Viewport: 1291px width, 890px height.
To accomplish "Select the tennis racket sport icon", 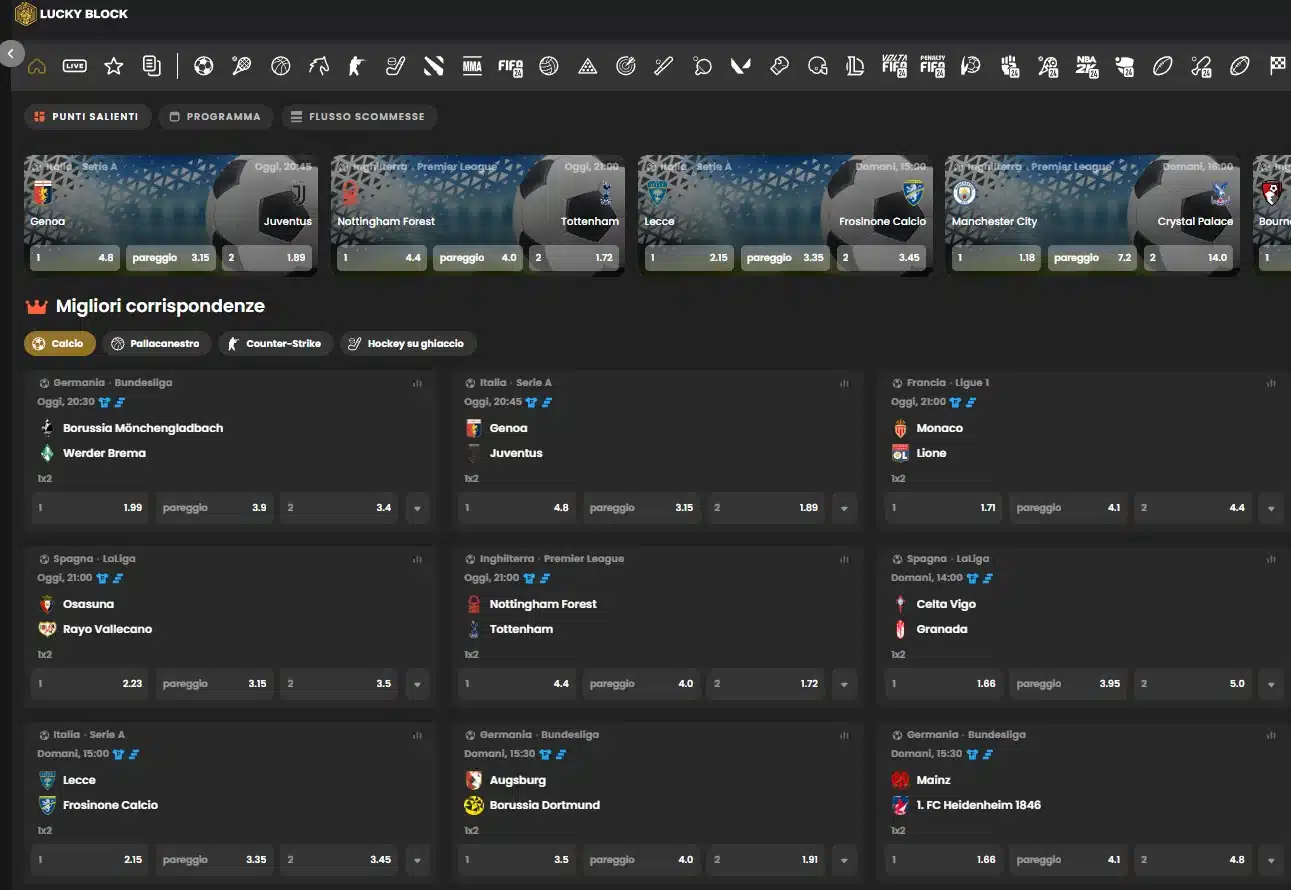I will point(241,66).
